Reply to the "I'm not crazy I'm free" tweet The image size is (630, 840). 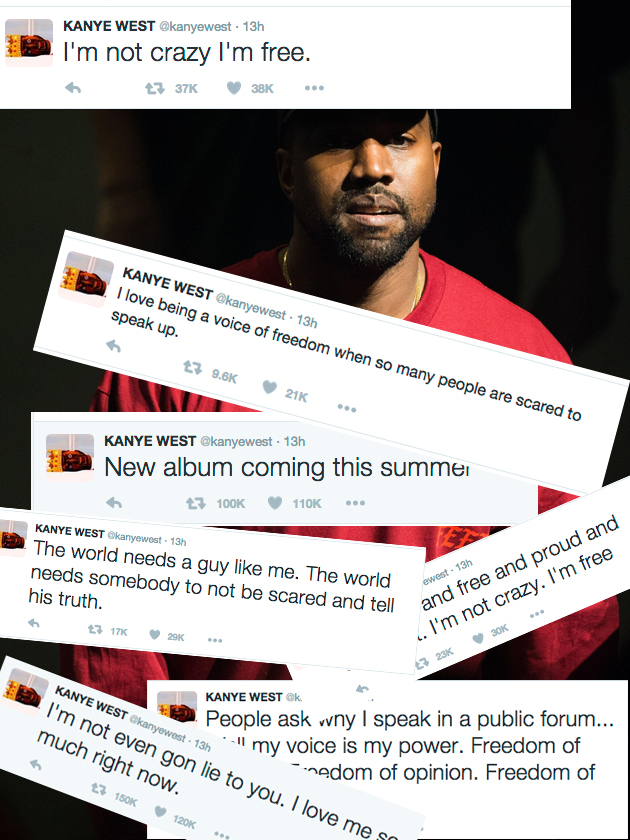pos(73,88)
